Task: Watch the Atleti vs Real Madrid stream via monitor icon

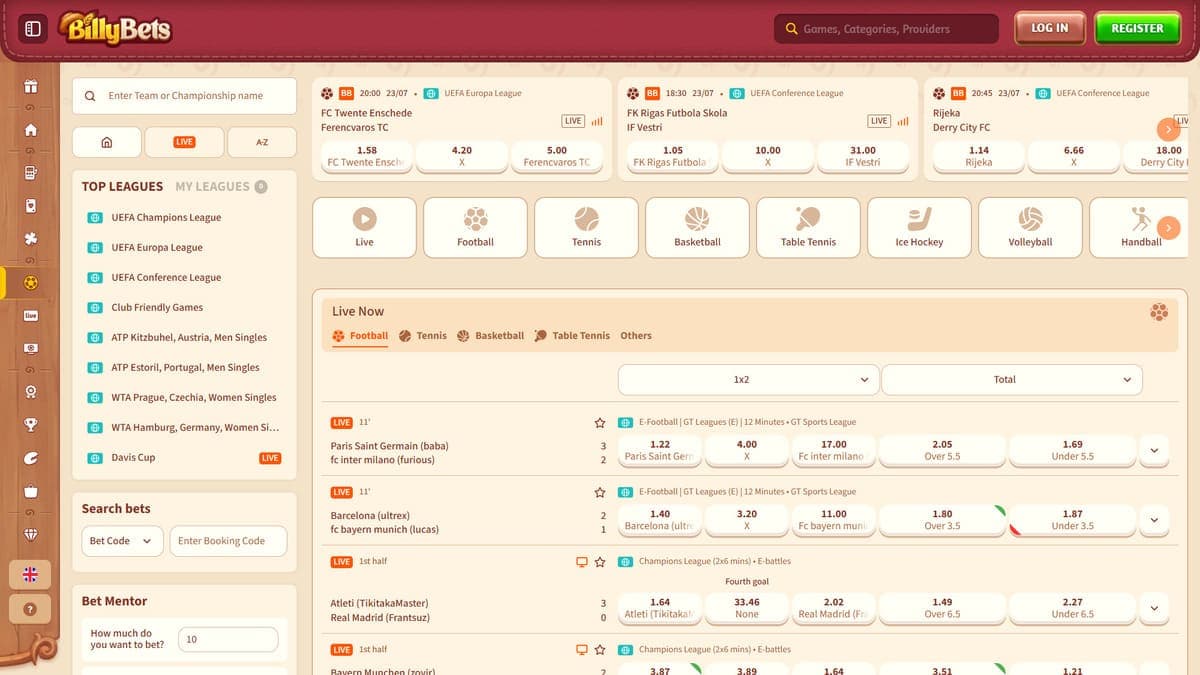Action: (582, 562)
